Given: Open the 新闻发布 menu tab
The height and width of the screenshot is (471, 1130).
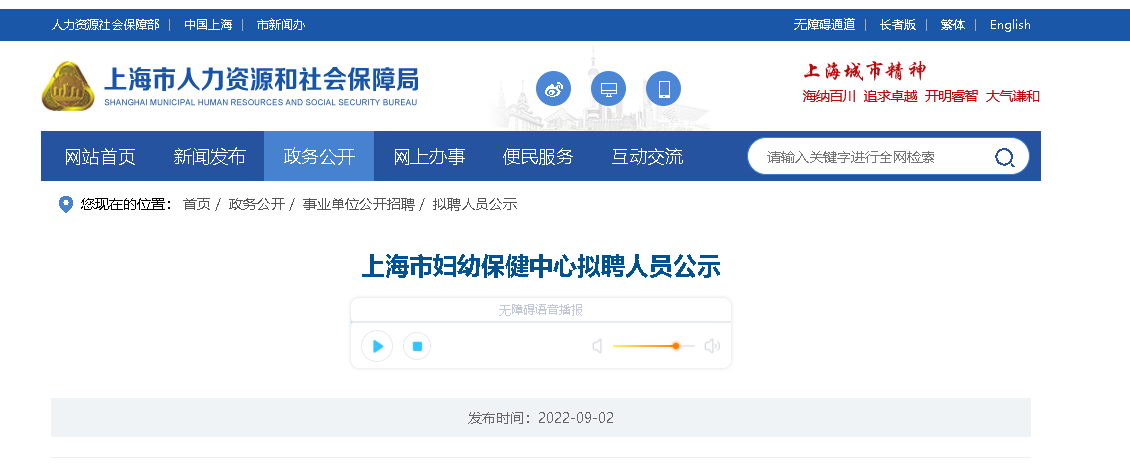Looking at the screenshot, I should coord(210,156).
